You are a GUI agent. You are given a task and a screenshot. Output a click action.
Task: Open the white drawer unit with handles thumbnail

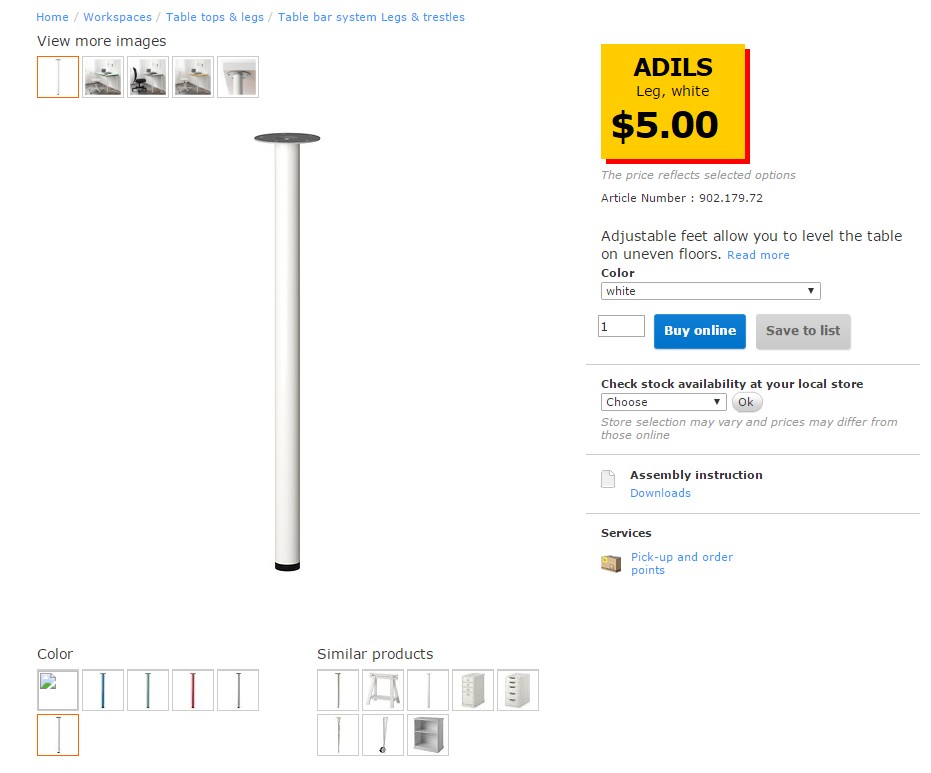pyautogui.click(x=518, y=690)
